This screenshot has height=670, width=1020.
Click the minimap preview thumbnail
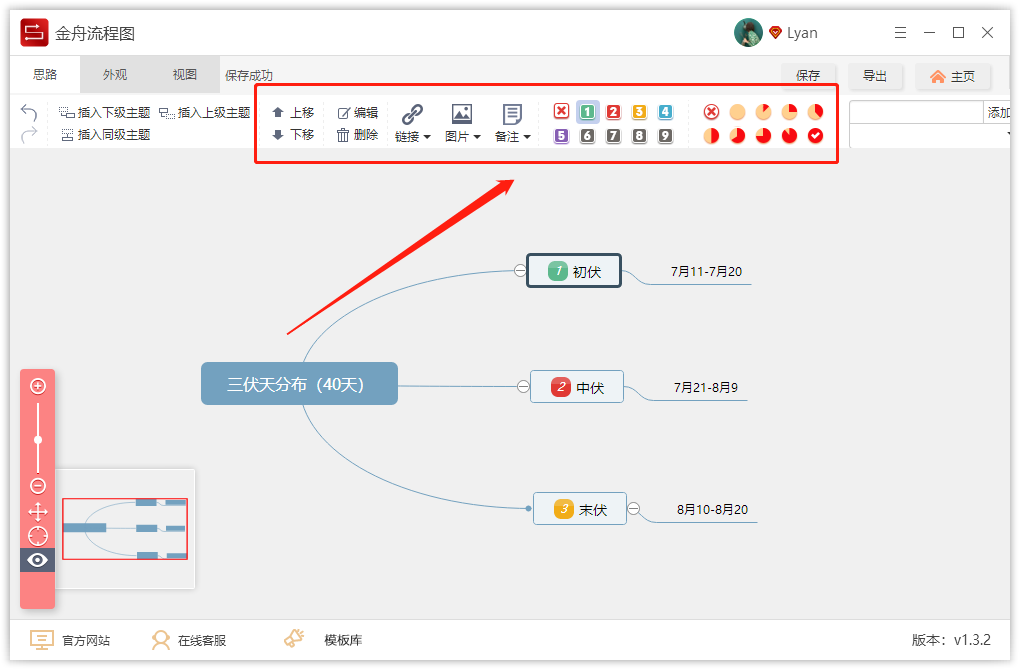click(x=125, y=529)
